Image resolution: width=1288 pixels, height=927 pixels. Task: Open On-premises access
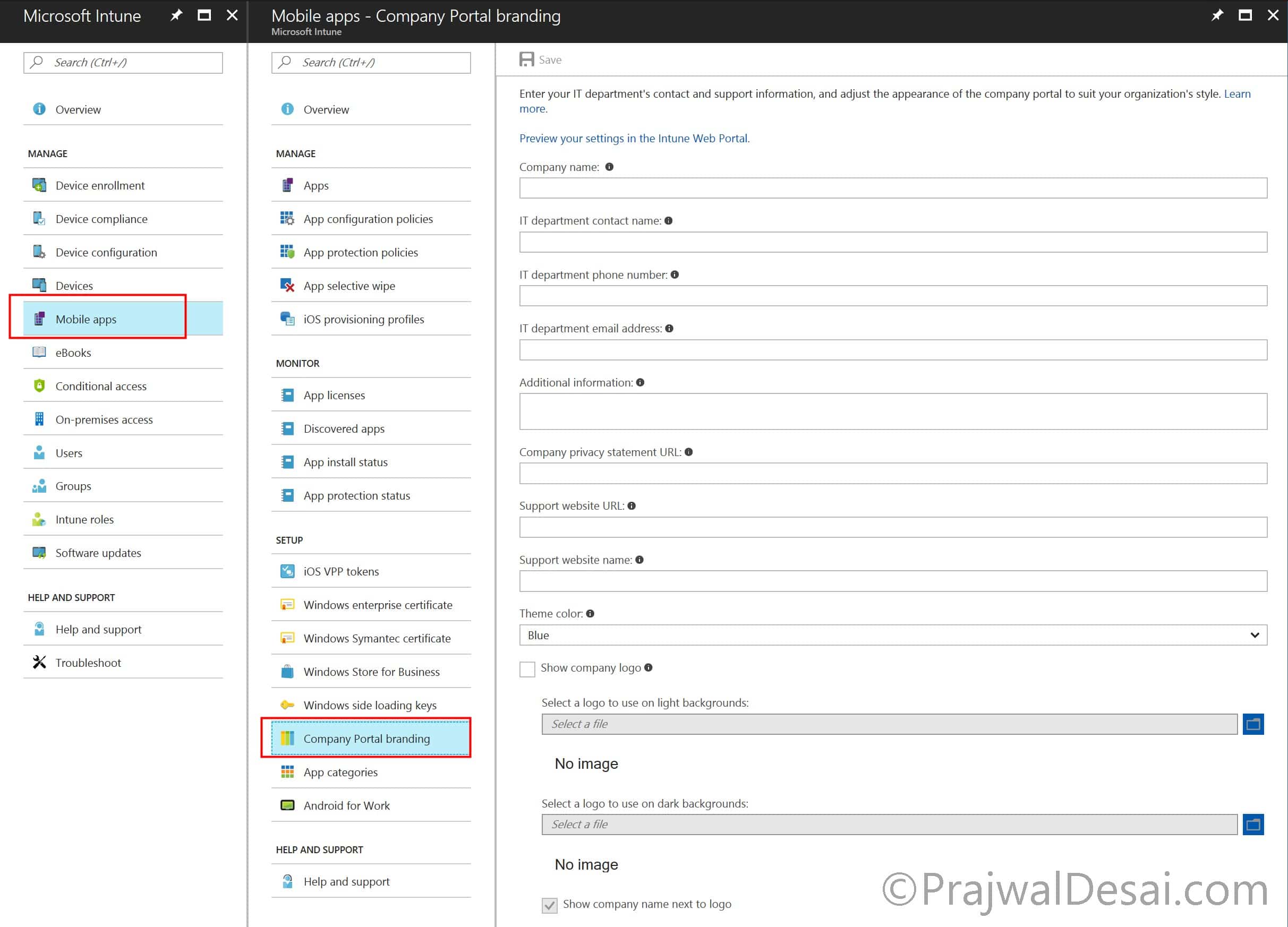pyautogui.click(x=123, y=419)
